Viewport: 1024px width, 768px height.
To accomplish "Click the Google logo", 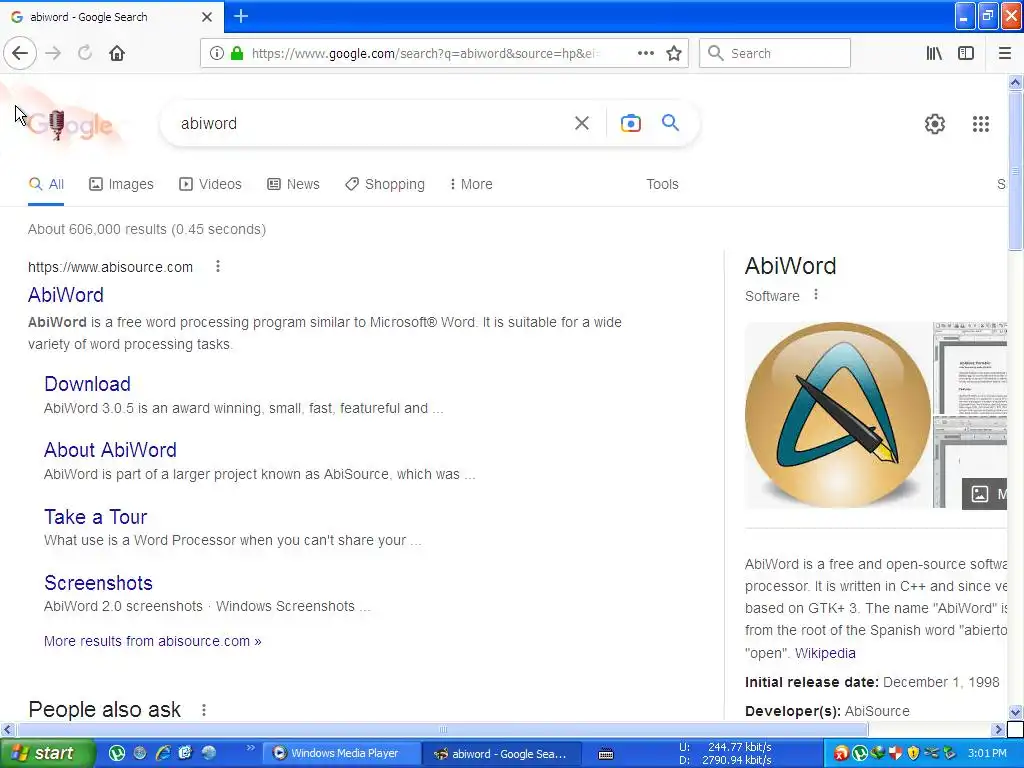I will coord(71,124).
